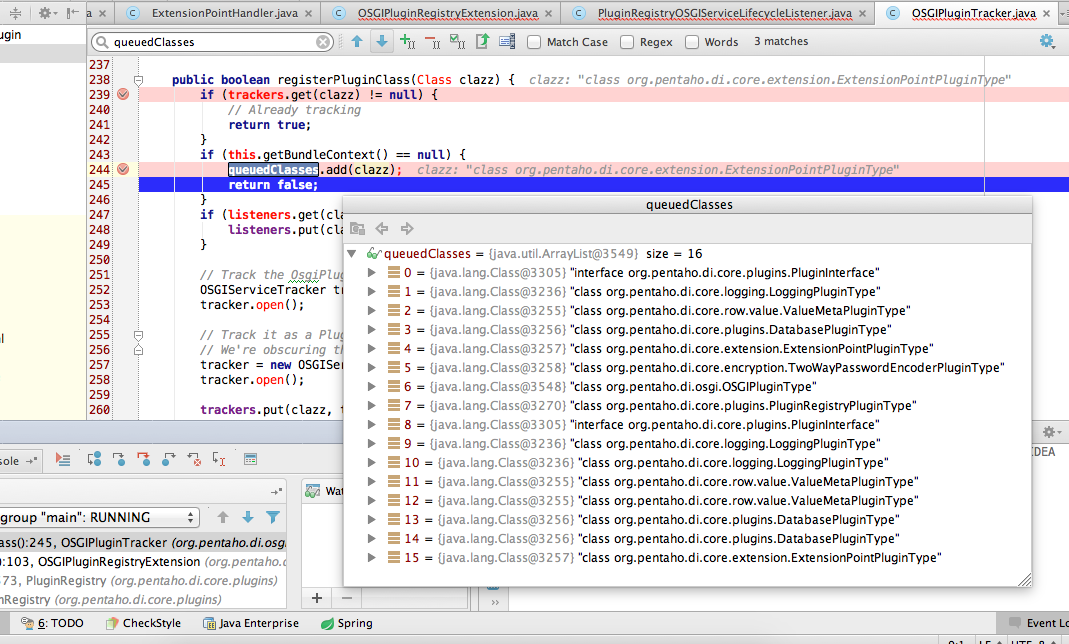Close ExtensionPointHandler.java tab
The height and width of the screenshot is (644, 1069).
tap(309, 14)
